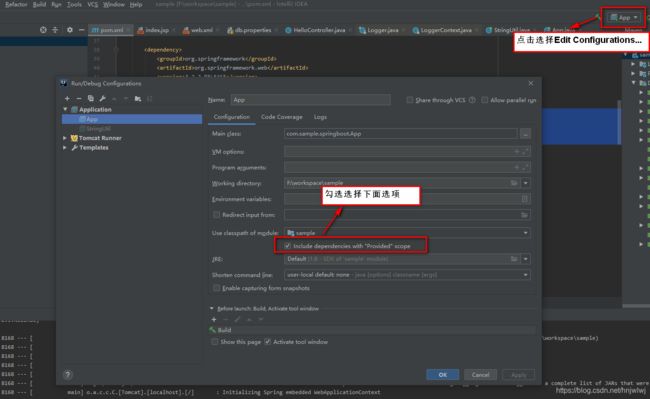The image size is (650, 399).
Task: Add a new run configuration
Action: coord(67,99)
